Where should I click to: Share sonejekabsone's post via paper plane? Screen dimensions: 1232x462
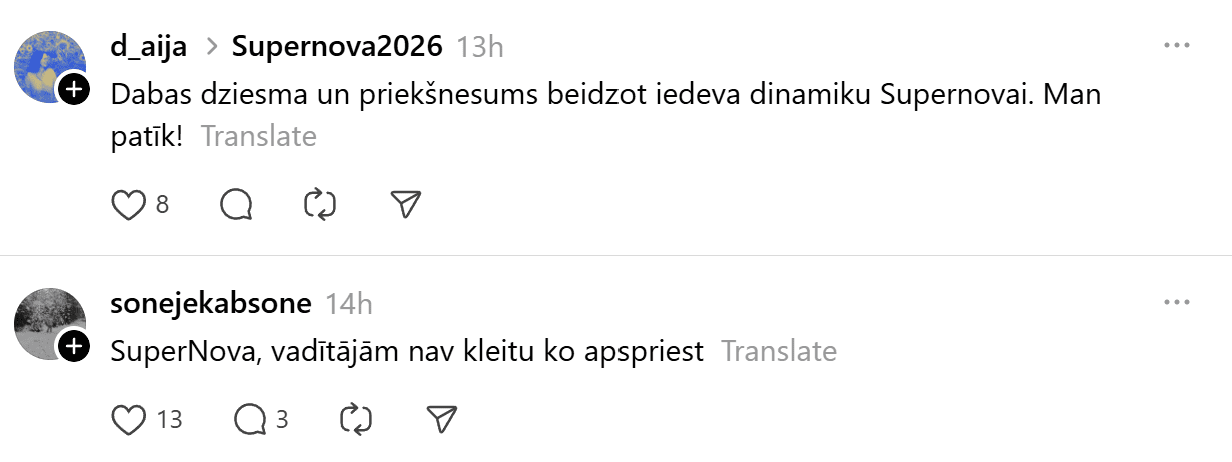click(x=441, y=419)
